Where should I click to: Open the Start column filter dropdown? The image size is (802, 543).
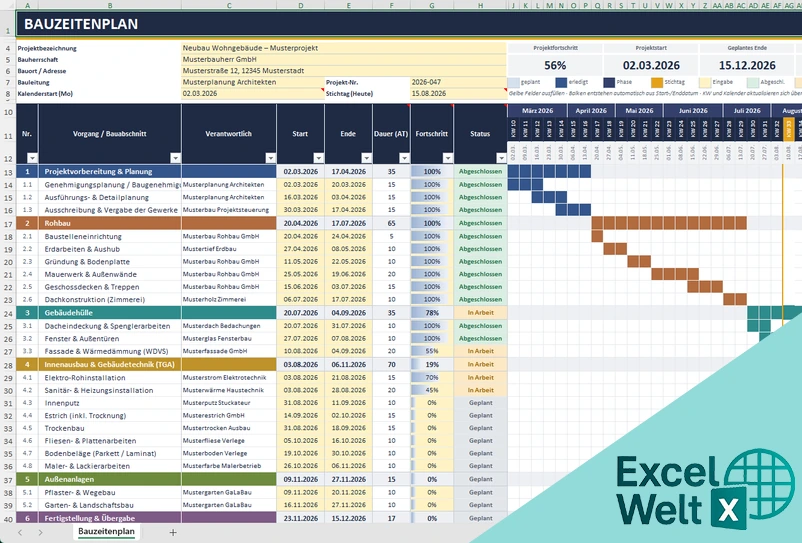coord(318,158)
